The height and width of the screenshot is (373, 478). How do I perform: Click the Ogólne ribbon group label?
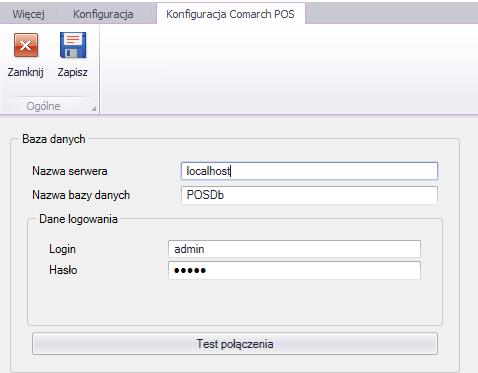(43, 106)
